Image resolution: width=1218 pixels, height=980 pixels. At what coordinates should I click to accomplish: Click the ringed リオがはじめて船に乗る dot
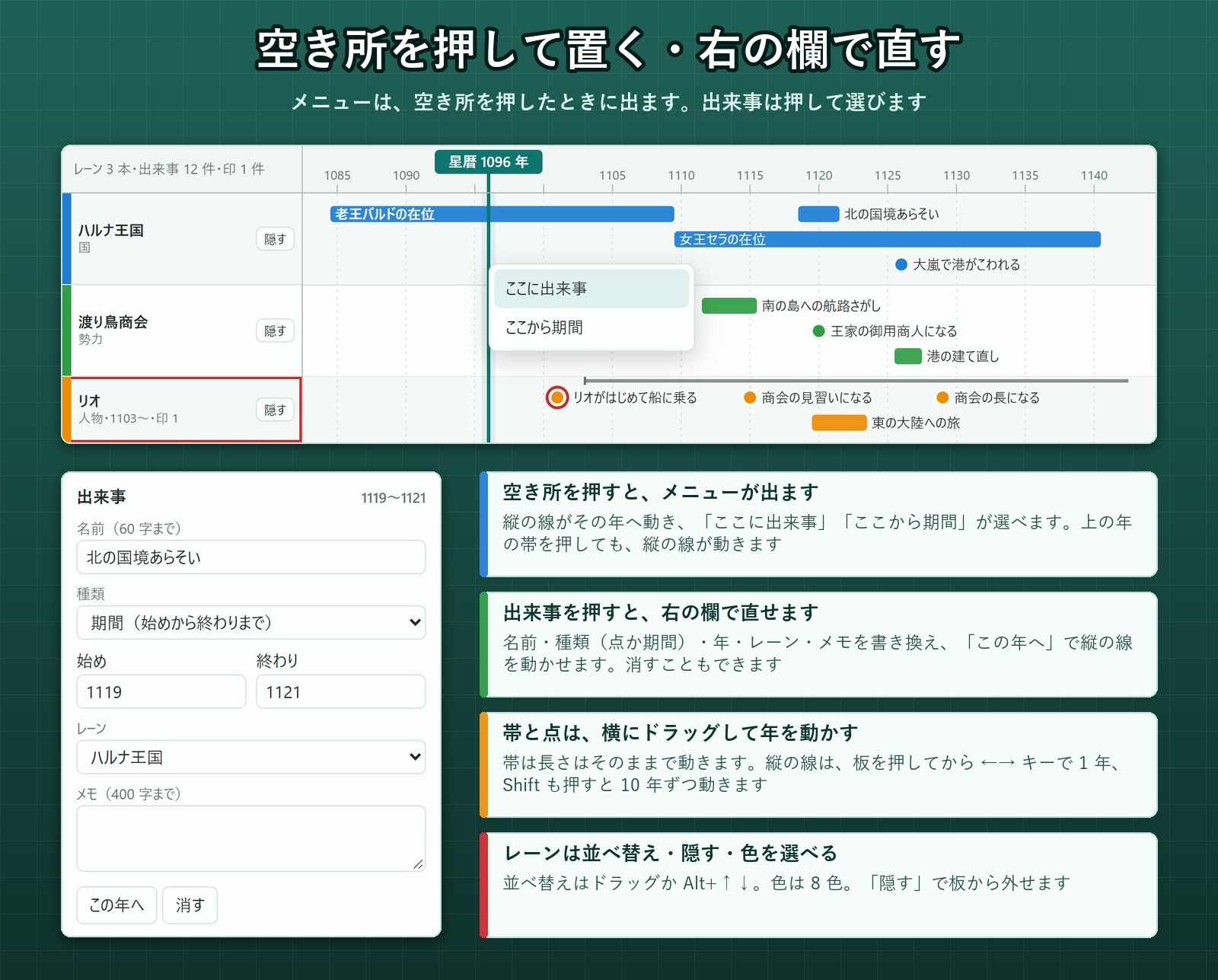point(557,397)
